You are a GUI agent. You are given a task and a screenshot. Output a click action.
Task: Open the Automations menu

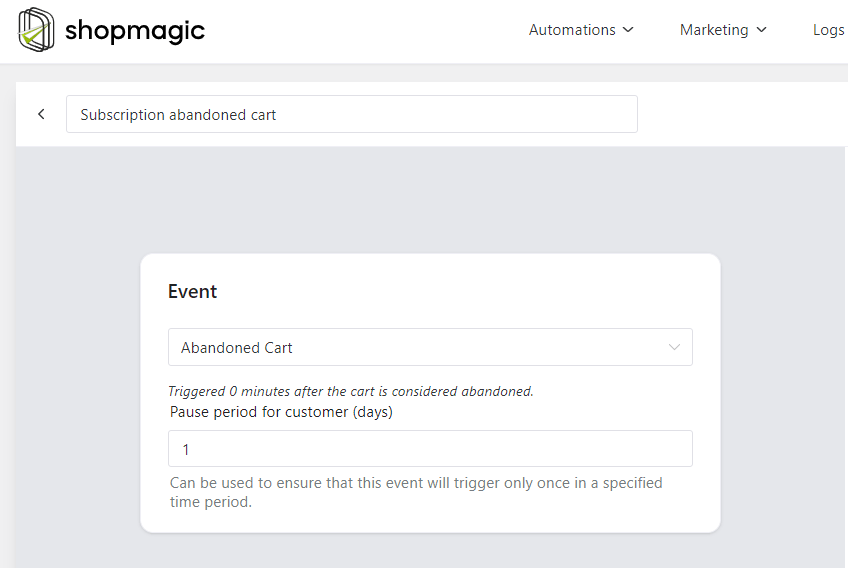click(x=581, y=30)
